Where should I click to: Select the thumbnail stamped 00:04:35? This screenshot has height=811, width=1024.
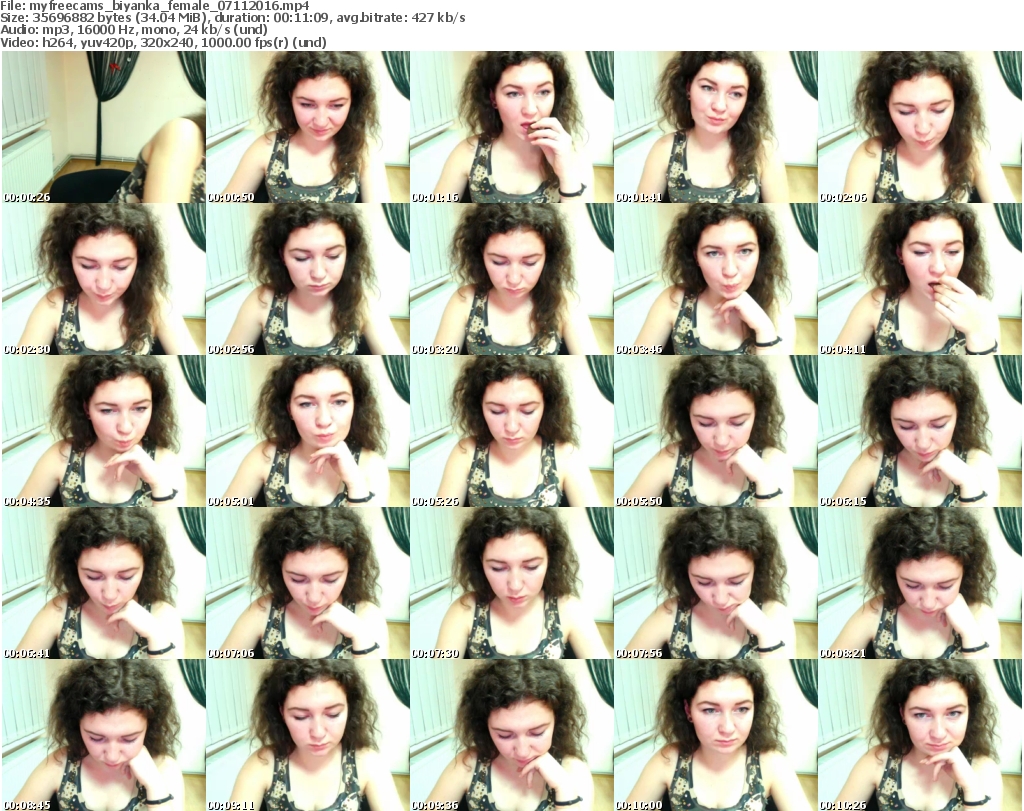coord(104,431)
